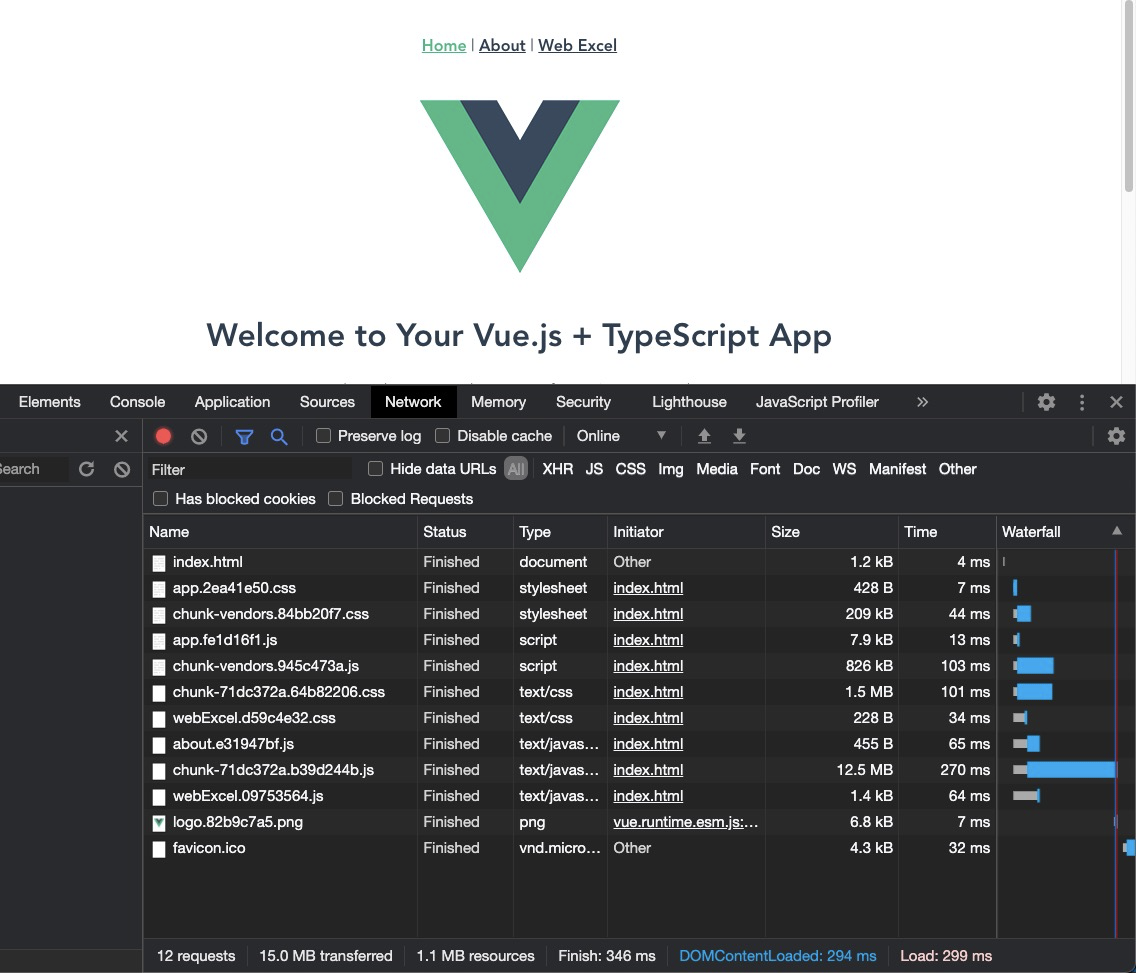
Task: Filter requests by XHR
Action: pyautogui.click(x=558, y=469)
